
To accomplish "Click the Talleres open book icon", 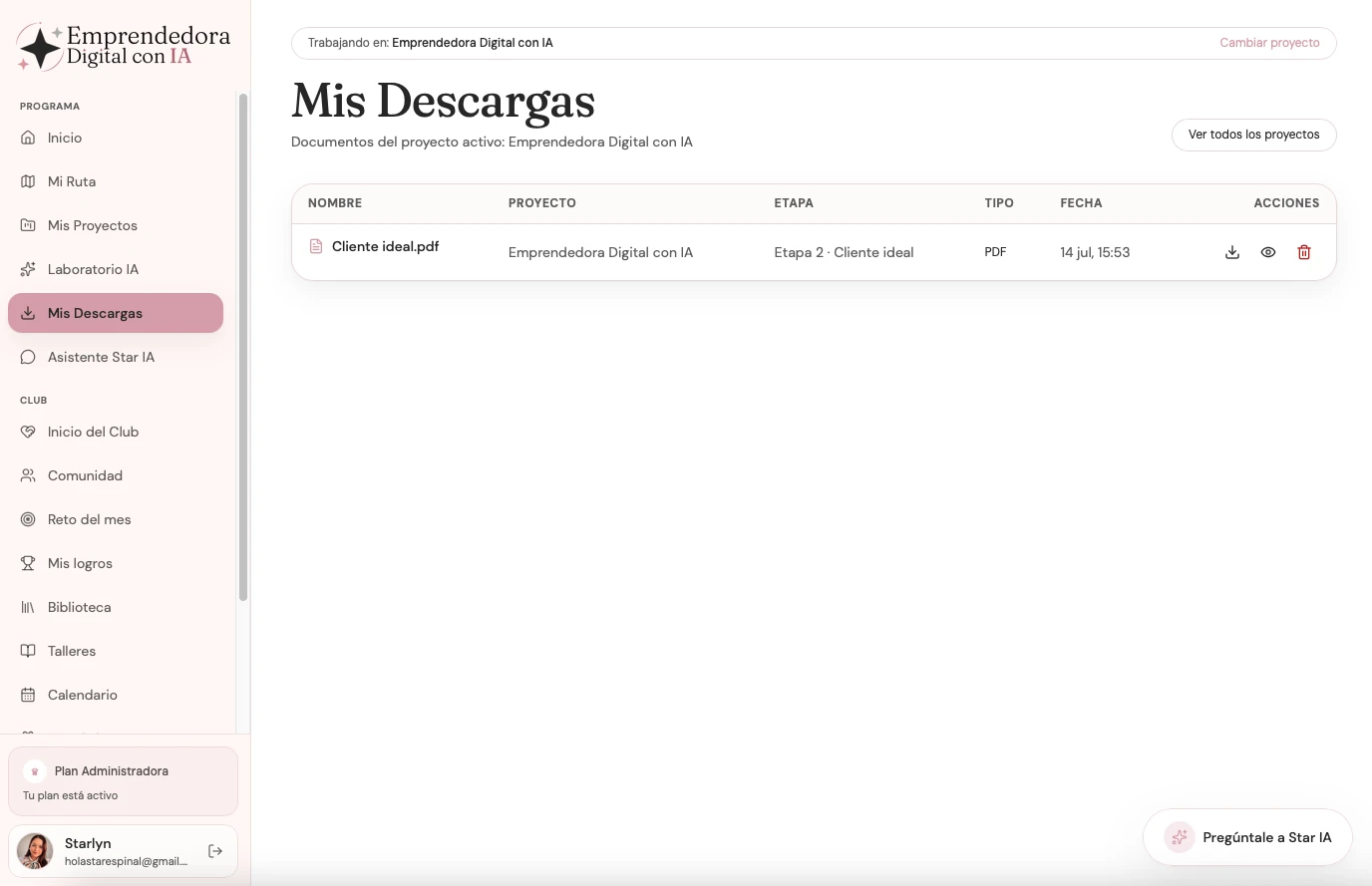I will coord(28,651).
